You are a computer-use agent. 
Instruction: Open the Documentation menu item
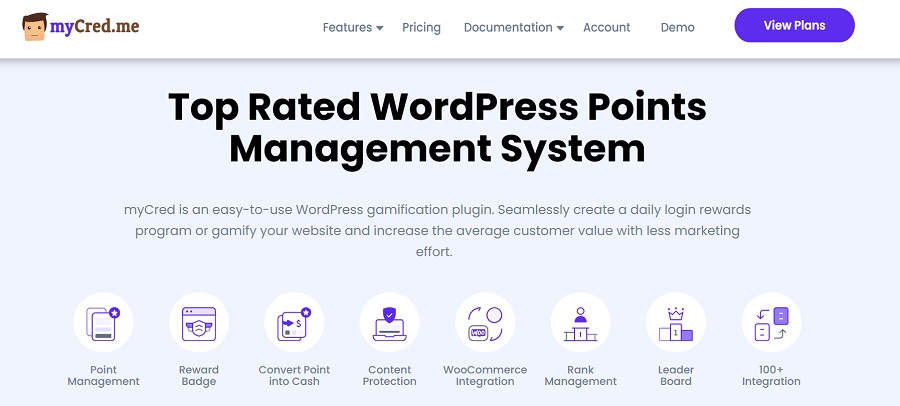click(508, 27)
